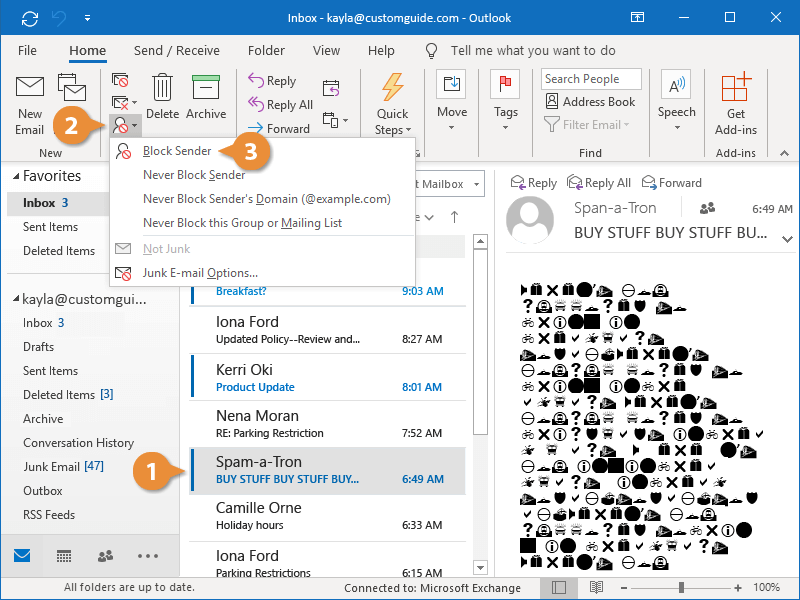800x600 pixels.
Task: Click the zoom slider handle
Action: pos(681,588)
